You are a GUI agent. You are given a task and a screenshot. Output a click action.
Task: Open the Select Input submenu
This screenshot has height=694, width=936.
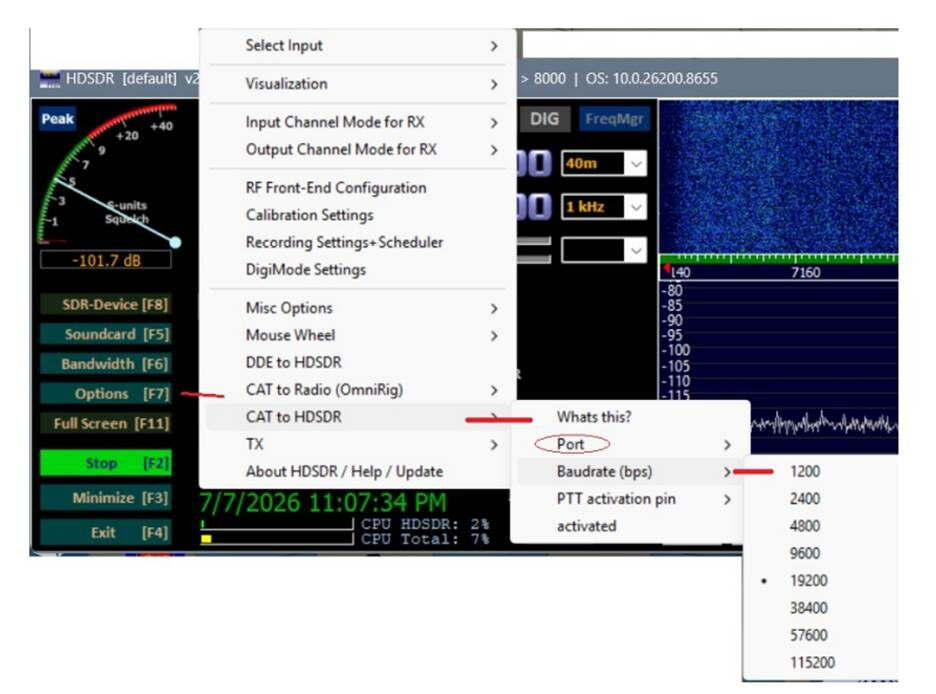[357, 45]
